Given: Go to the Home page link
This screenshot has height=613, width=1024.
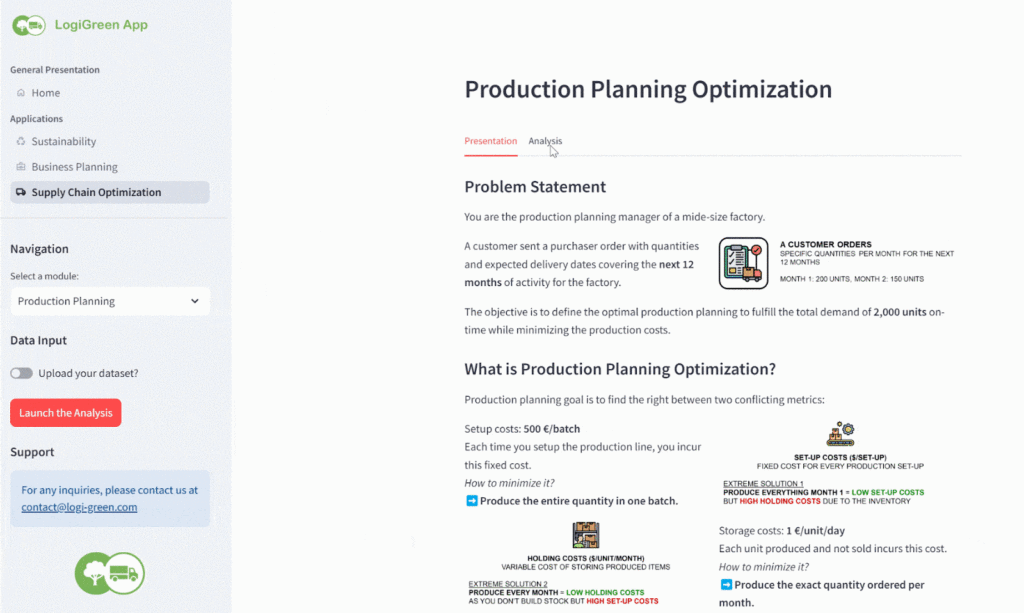Looking at the screenshot, I should (45, 93).
